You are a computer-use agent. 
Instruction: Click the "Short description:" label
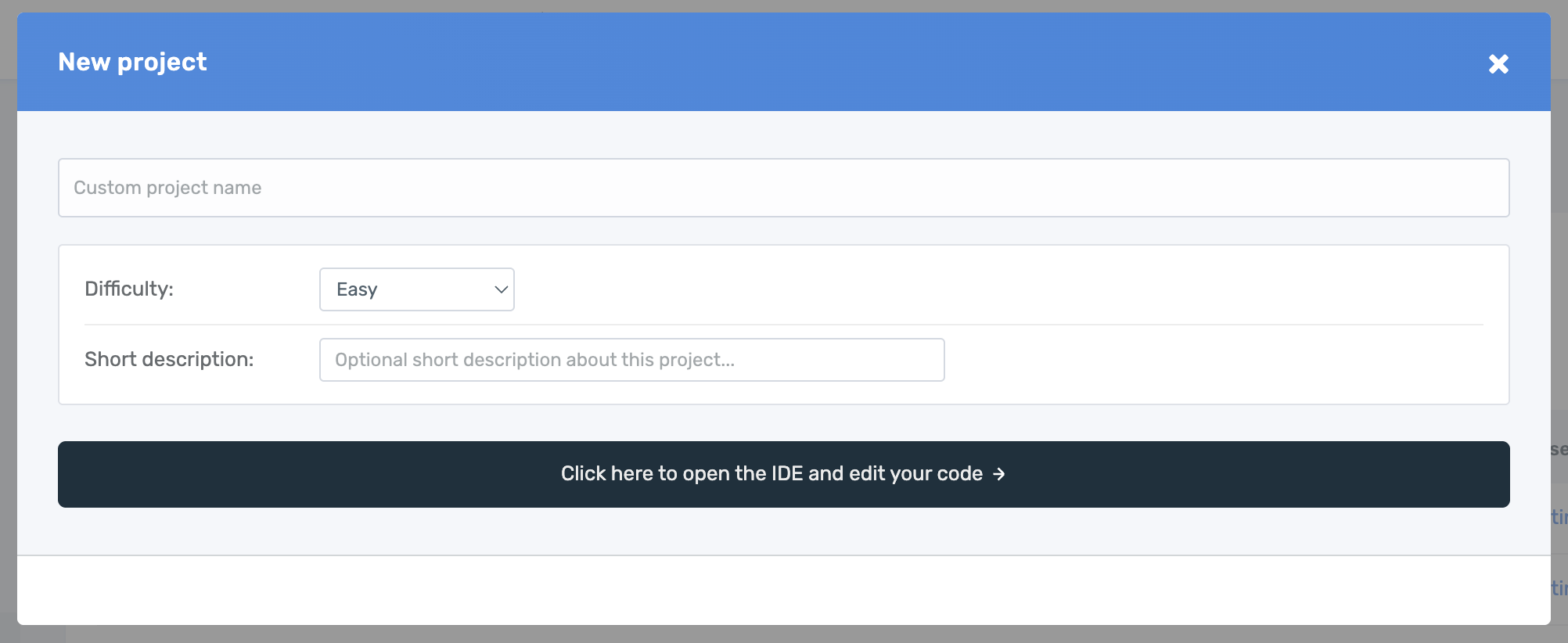coord(169,359)
